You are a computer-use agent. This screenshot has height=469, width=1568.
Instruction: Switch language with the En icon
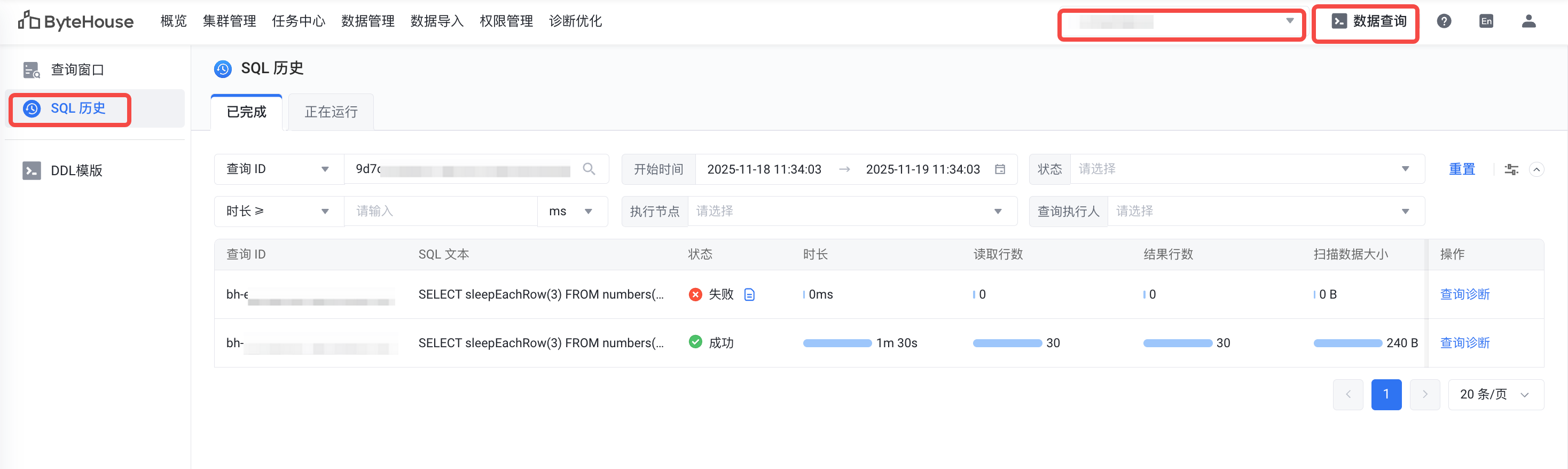pos(1486,21)
